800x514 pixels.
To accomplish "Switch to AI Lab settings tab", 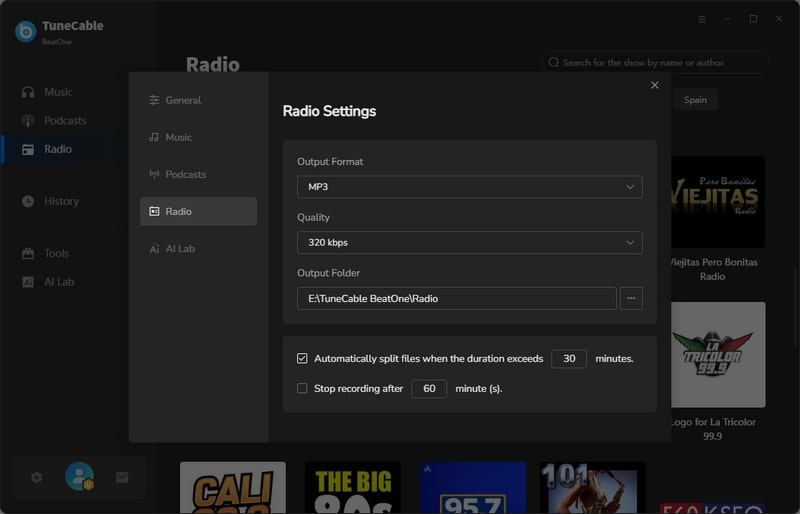I will [x=198, y=249].
